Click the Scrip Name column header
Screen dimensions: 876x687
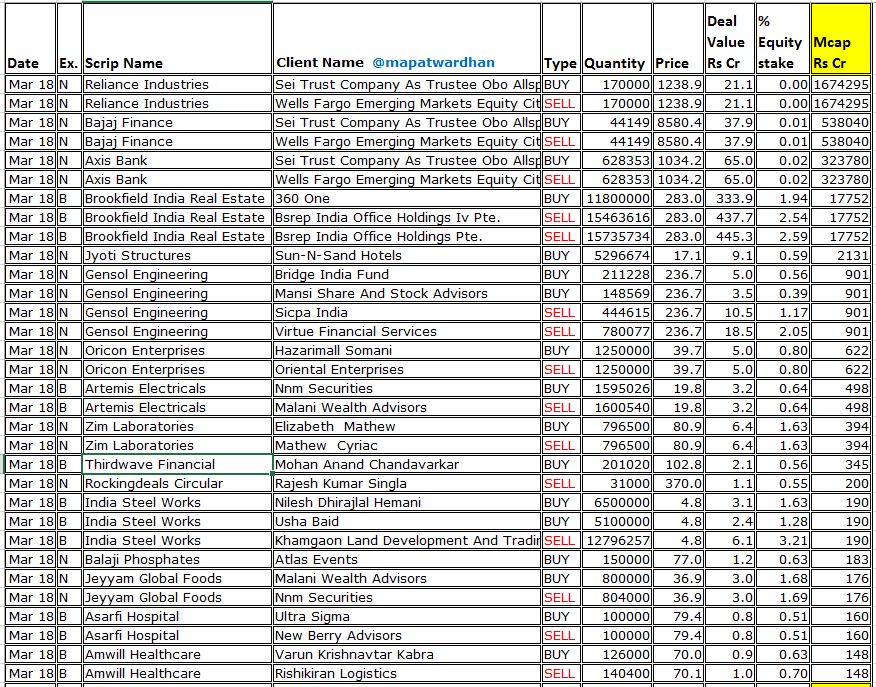click(177, 39)
